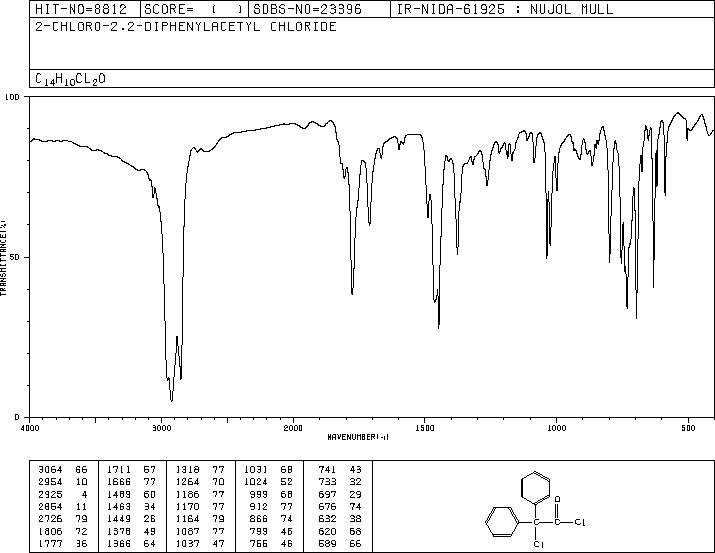This screenshot has height=553, width=715.
Task: Click the left phenyl ring in structure
Action: pyautogui.click(x=502, y=522)
